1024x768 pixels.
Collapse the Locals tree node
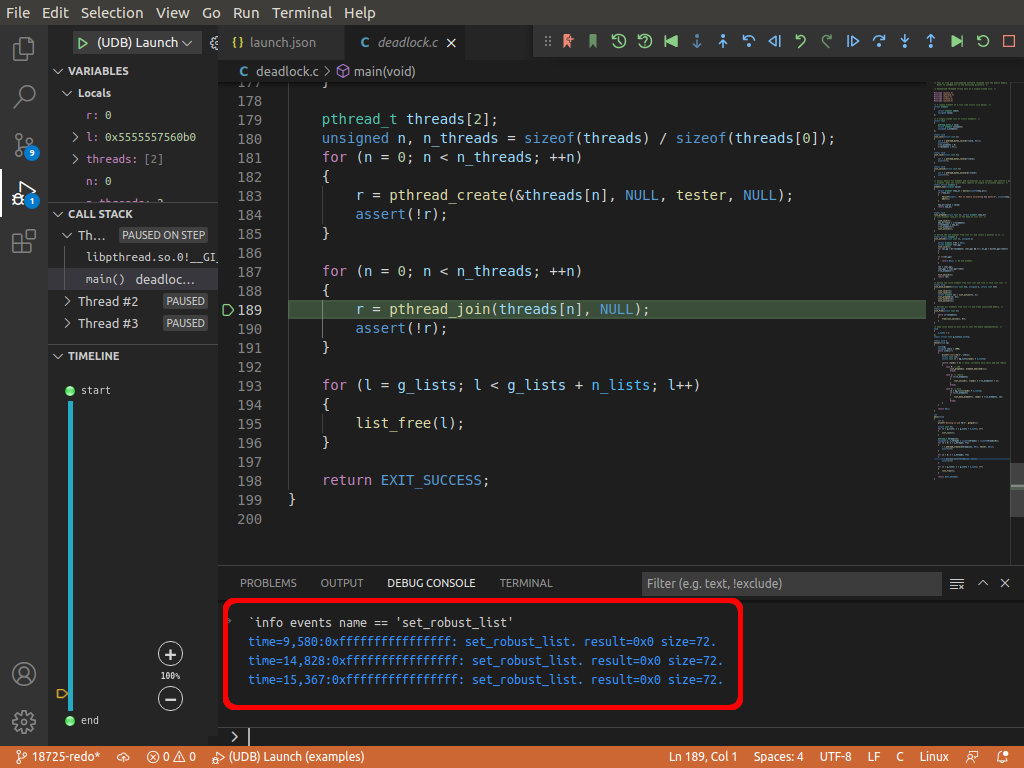point(67,93)
